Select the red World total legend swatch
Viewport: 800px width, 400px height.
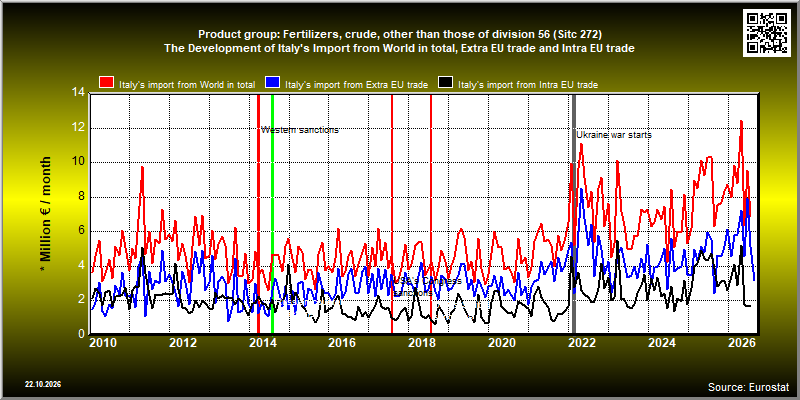coord(106,83)
